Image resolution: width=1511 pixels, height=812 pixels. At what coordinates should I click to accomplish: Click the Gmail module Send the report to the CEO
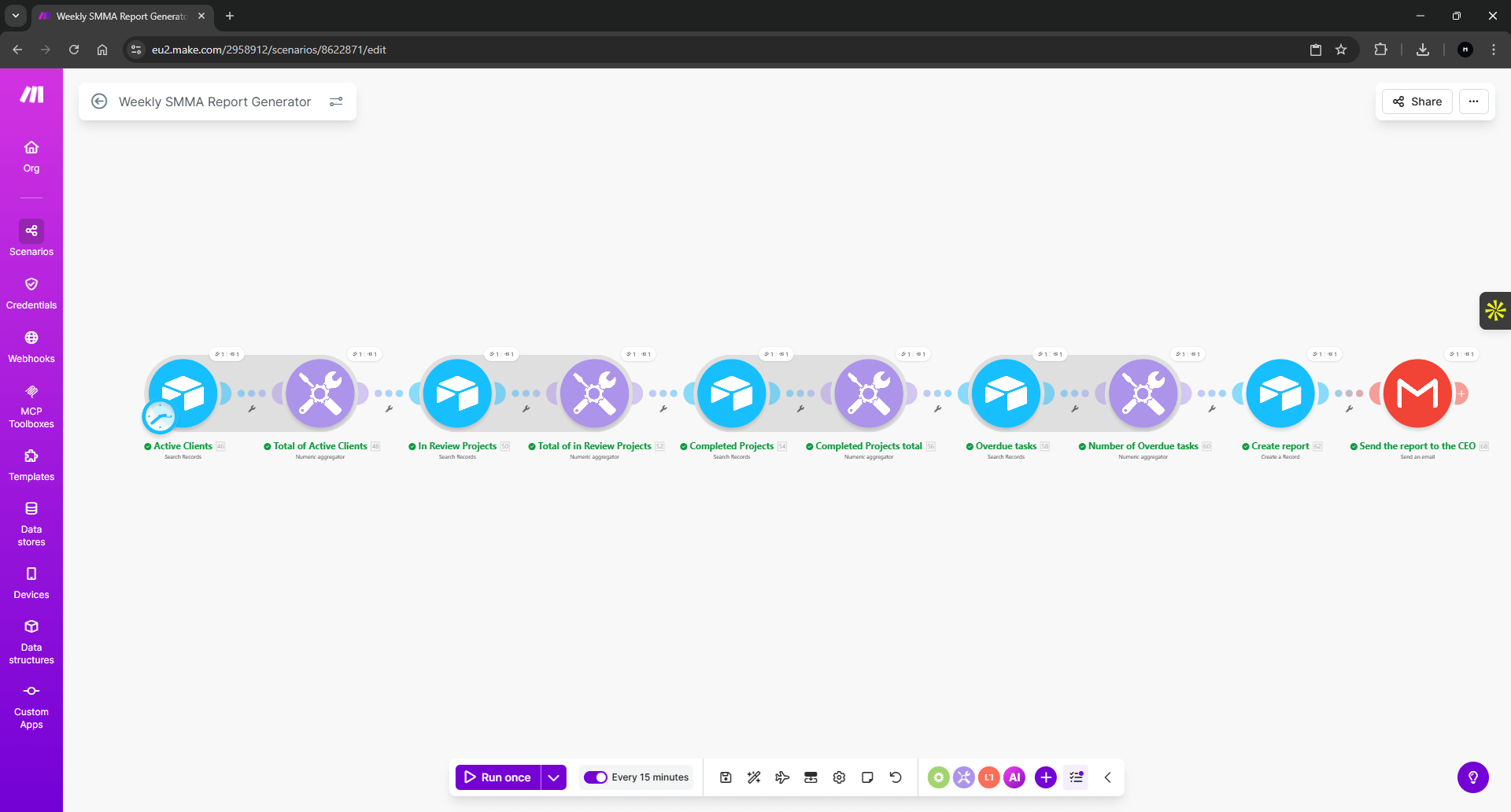point(1418,393)
